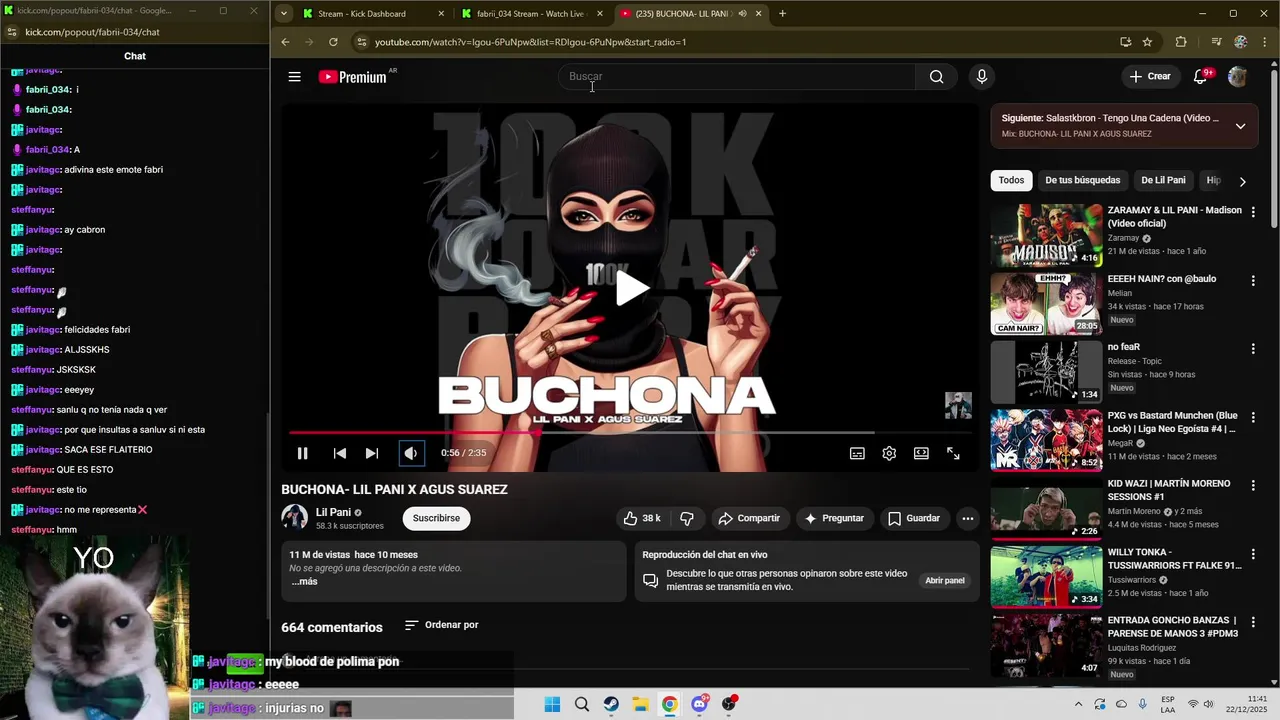Open the player settings gear
Image resolution: width=1280 pixels, height=720 pixels.
tap(889, 453)
